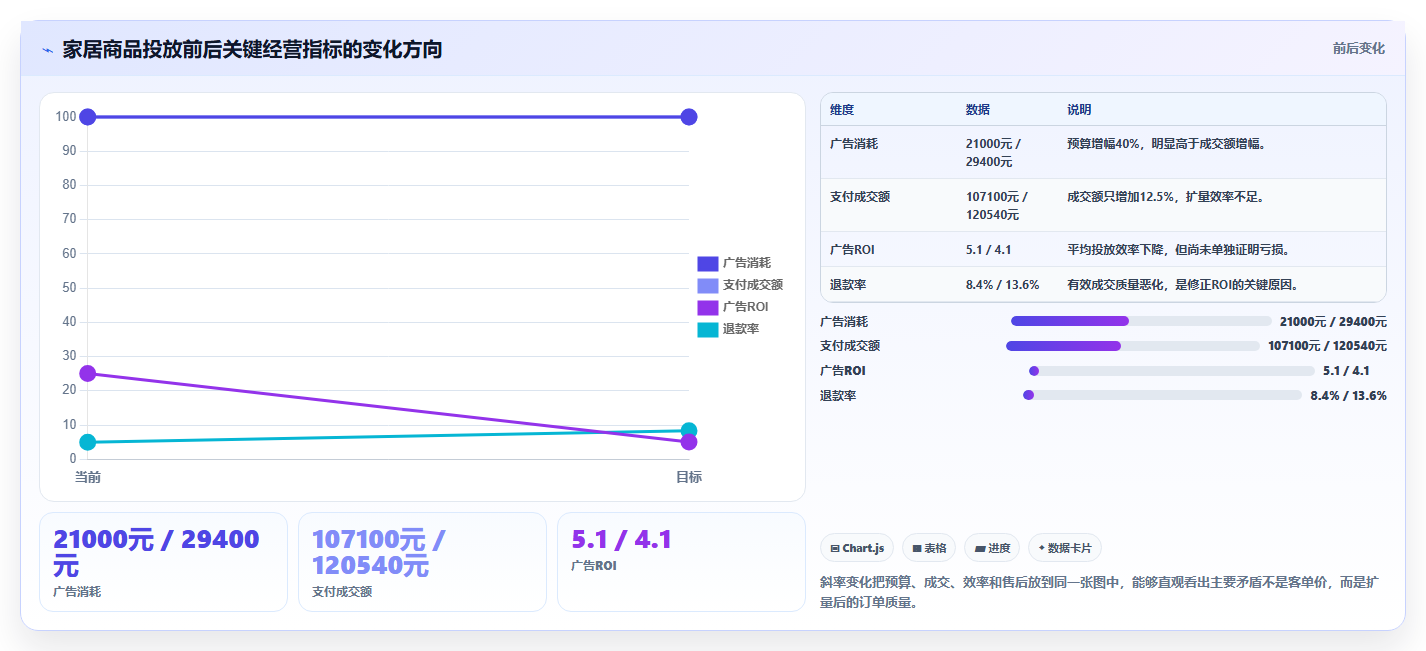Click the 广告ROI row label in table
The image size is (1426, 651).
(x=852, y=250)
